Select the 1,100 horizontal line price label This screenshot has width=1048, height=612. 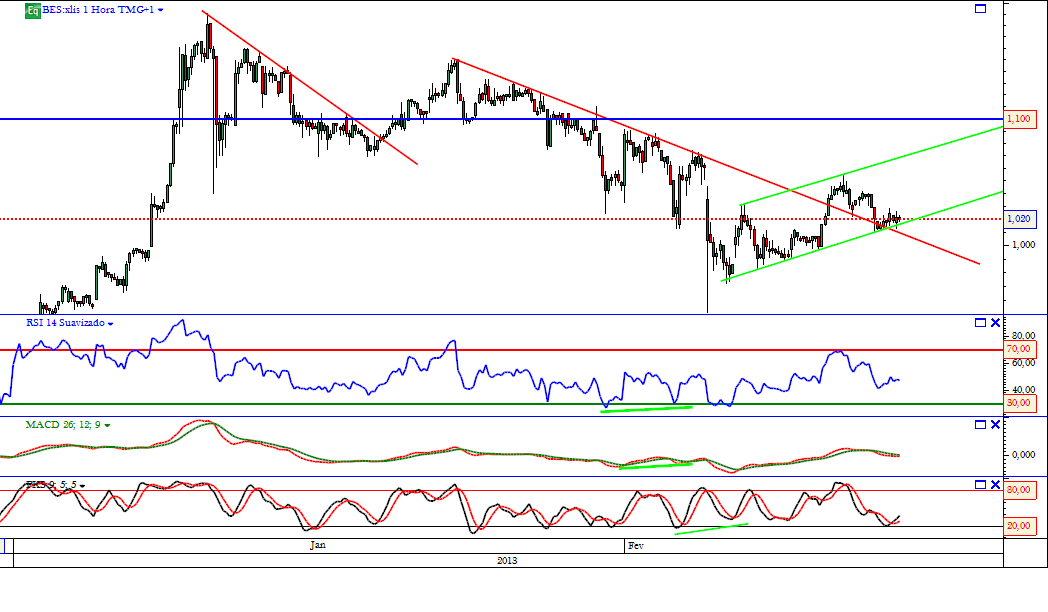tap(1020, 119)
